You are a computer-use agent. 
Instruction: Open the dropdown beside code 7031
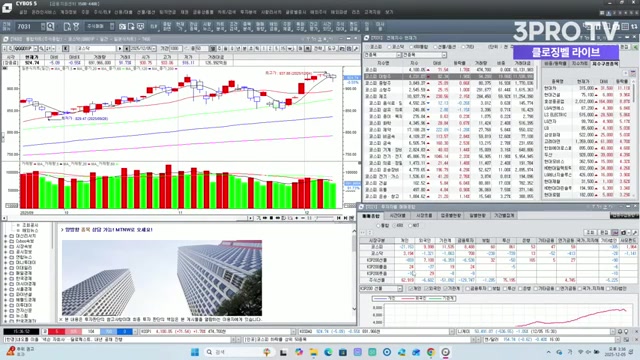pos(43,27)
